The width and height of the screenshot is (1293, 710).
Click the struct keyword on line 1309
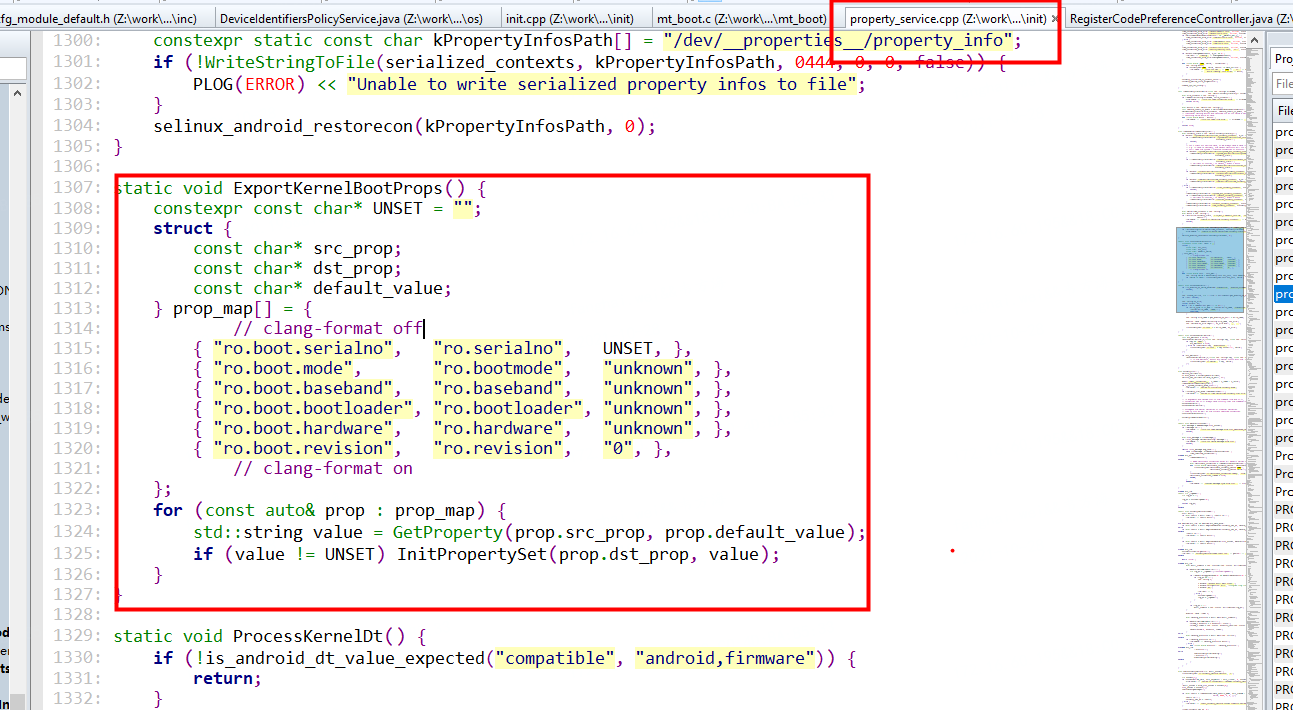click(183, 228)
